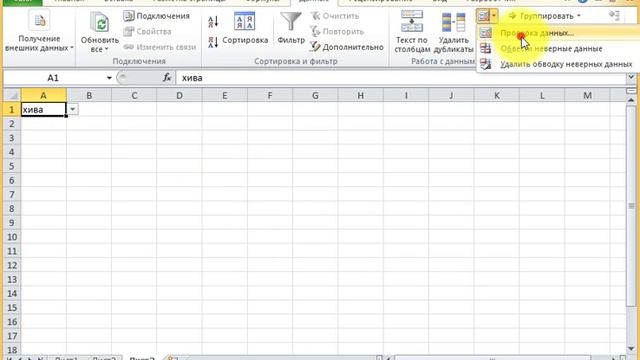Expand the Name Box dropdown arrow
Image resolution: width=640 pixels, height=360 pixels.
109,78
